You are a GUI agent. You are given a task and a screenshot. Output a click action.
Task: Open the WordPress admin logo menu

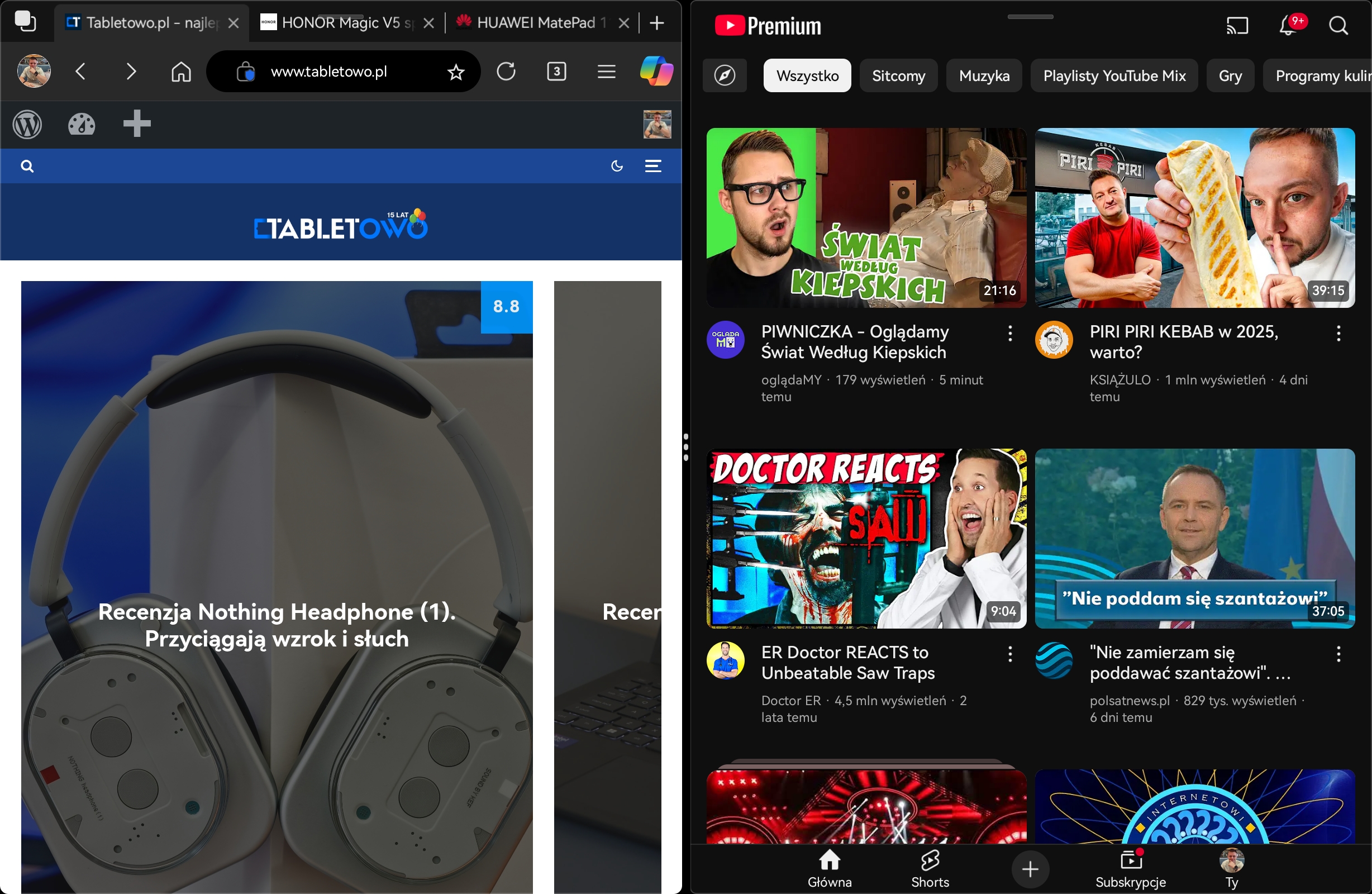click(27, 125)
